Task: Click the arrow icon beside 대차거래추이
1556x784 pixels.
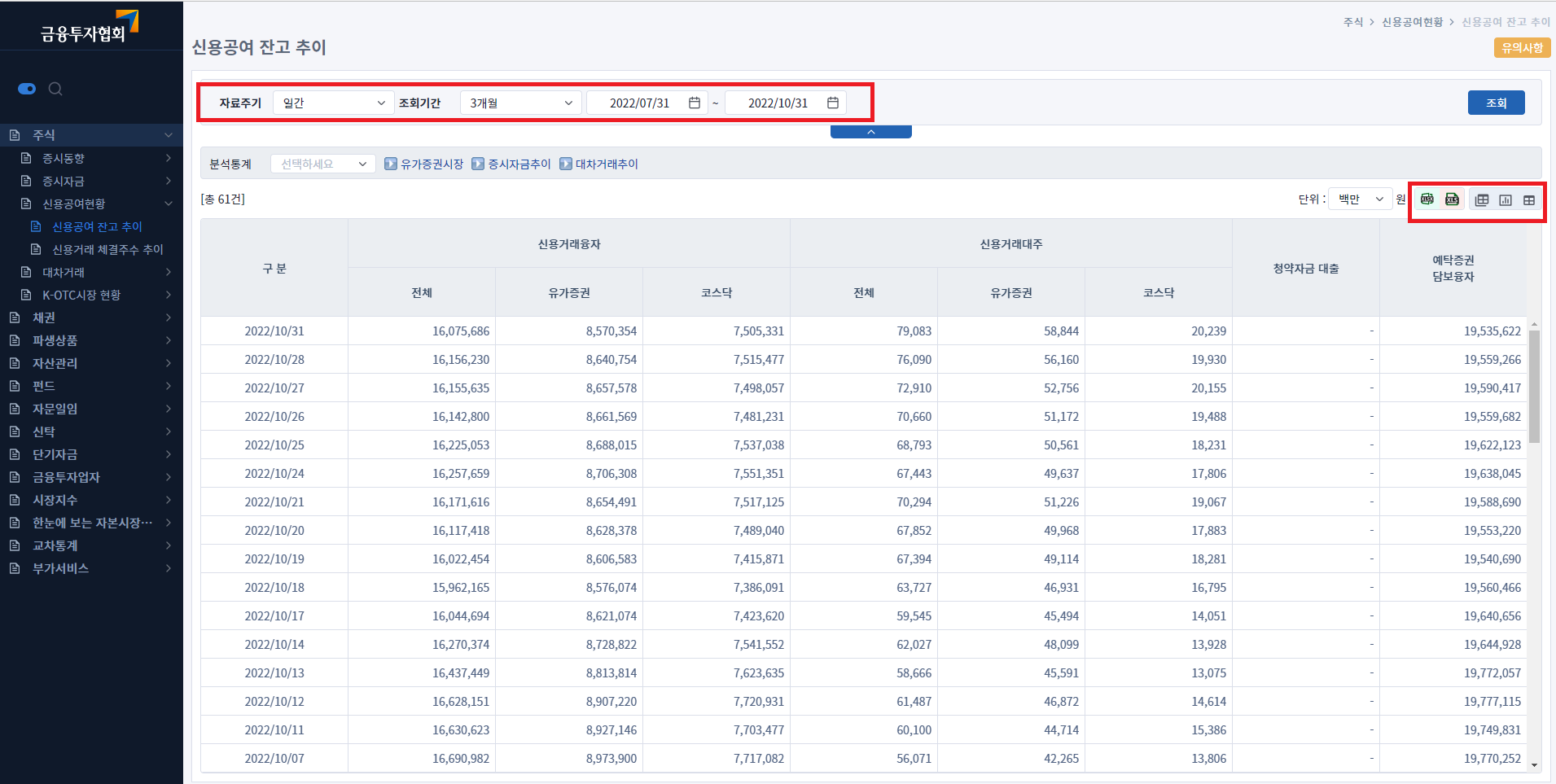Action: (x=566, y=164)
